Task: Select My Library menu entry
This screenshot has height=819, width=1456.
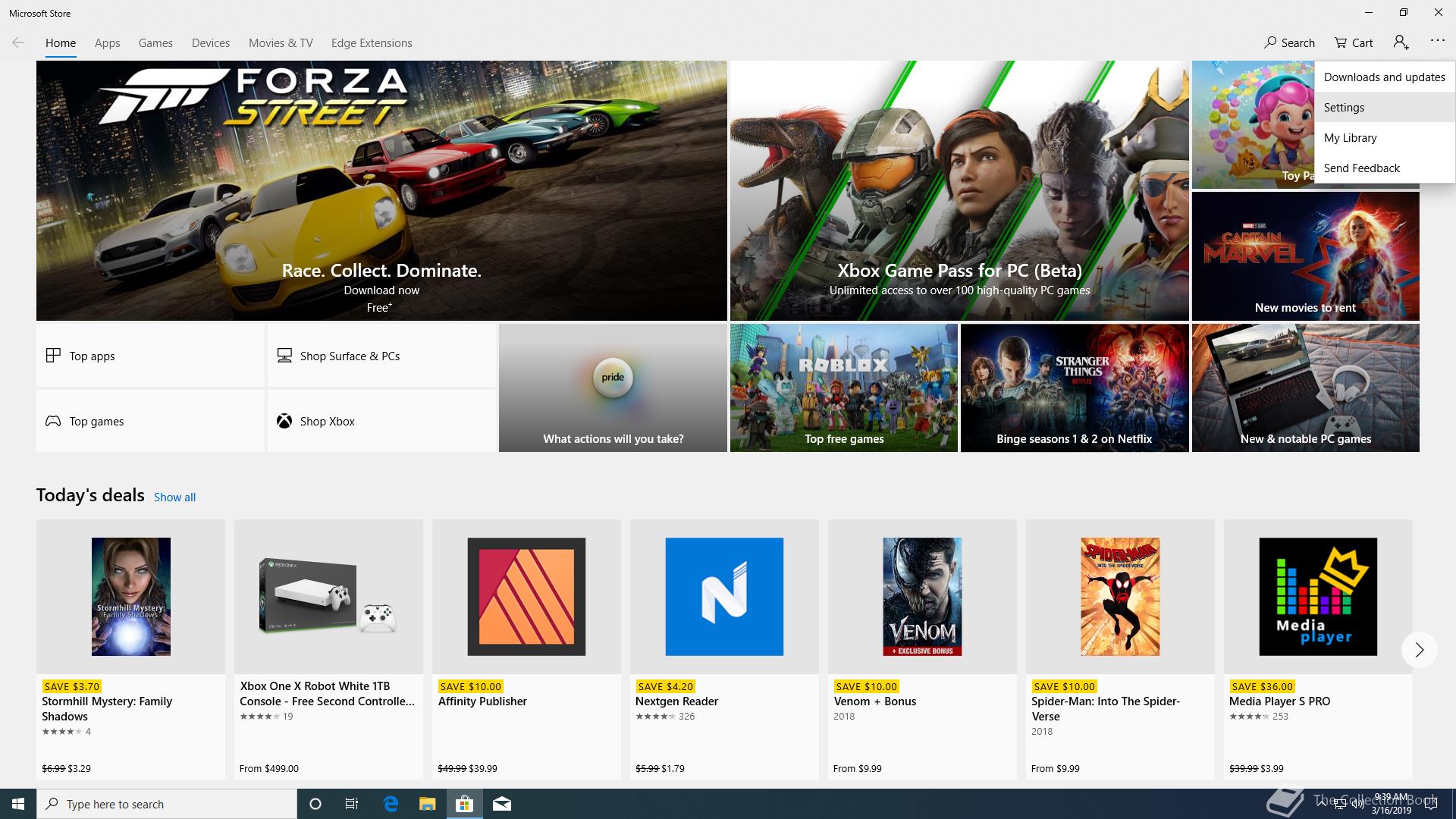Action: (x=1385, y=137)
